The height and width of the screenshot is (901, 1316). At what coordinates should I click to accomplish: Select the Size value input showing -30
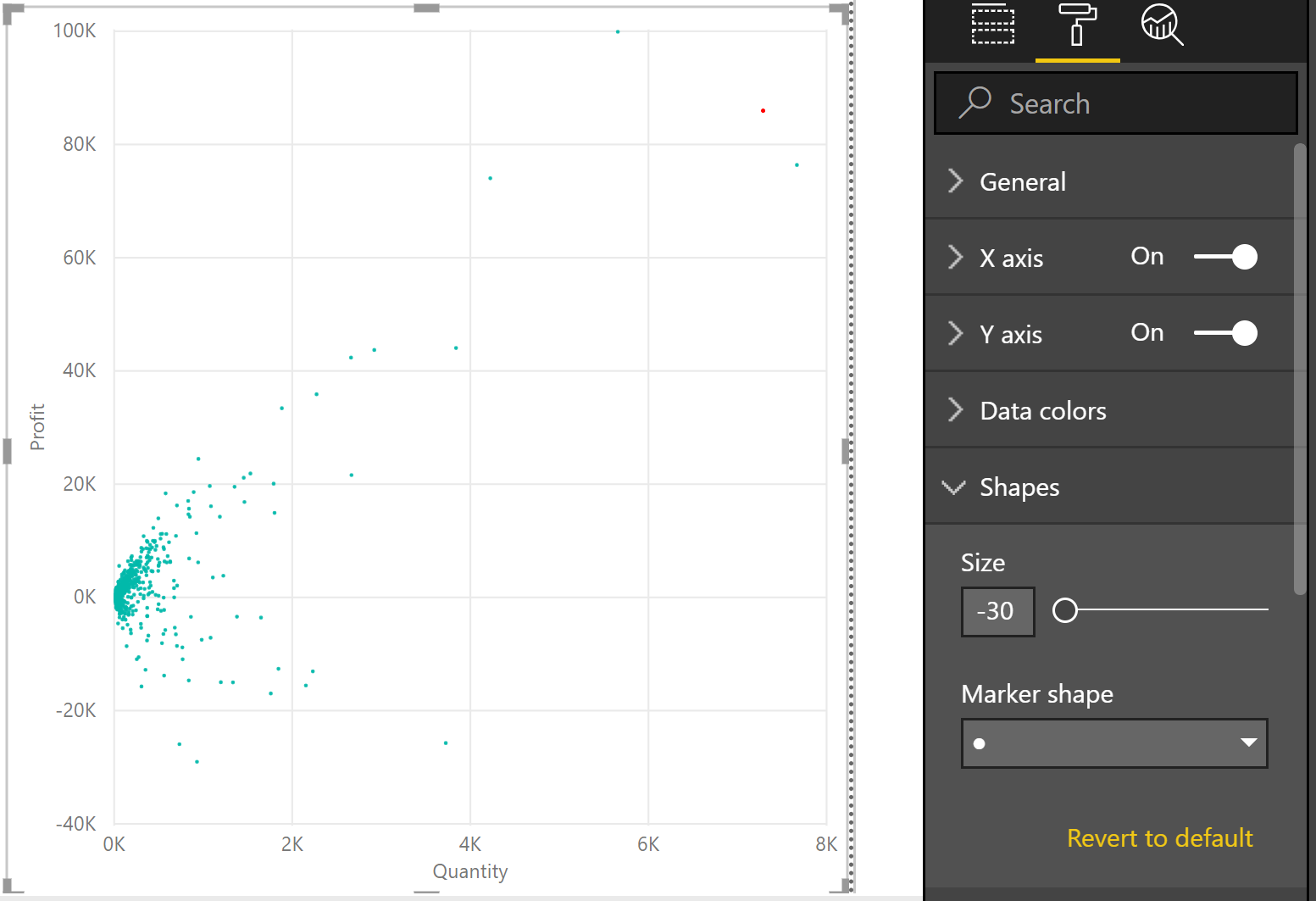coord(997,610)
